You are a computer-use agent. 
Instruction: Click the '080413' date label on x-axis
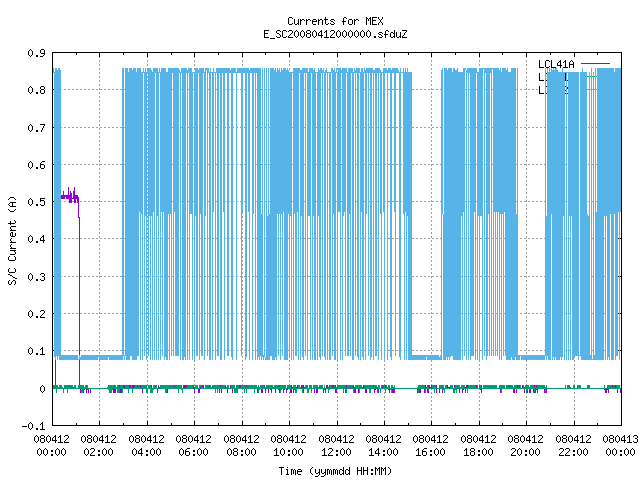620,439
